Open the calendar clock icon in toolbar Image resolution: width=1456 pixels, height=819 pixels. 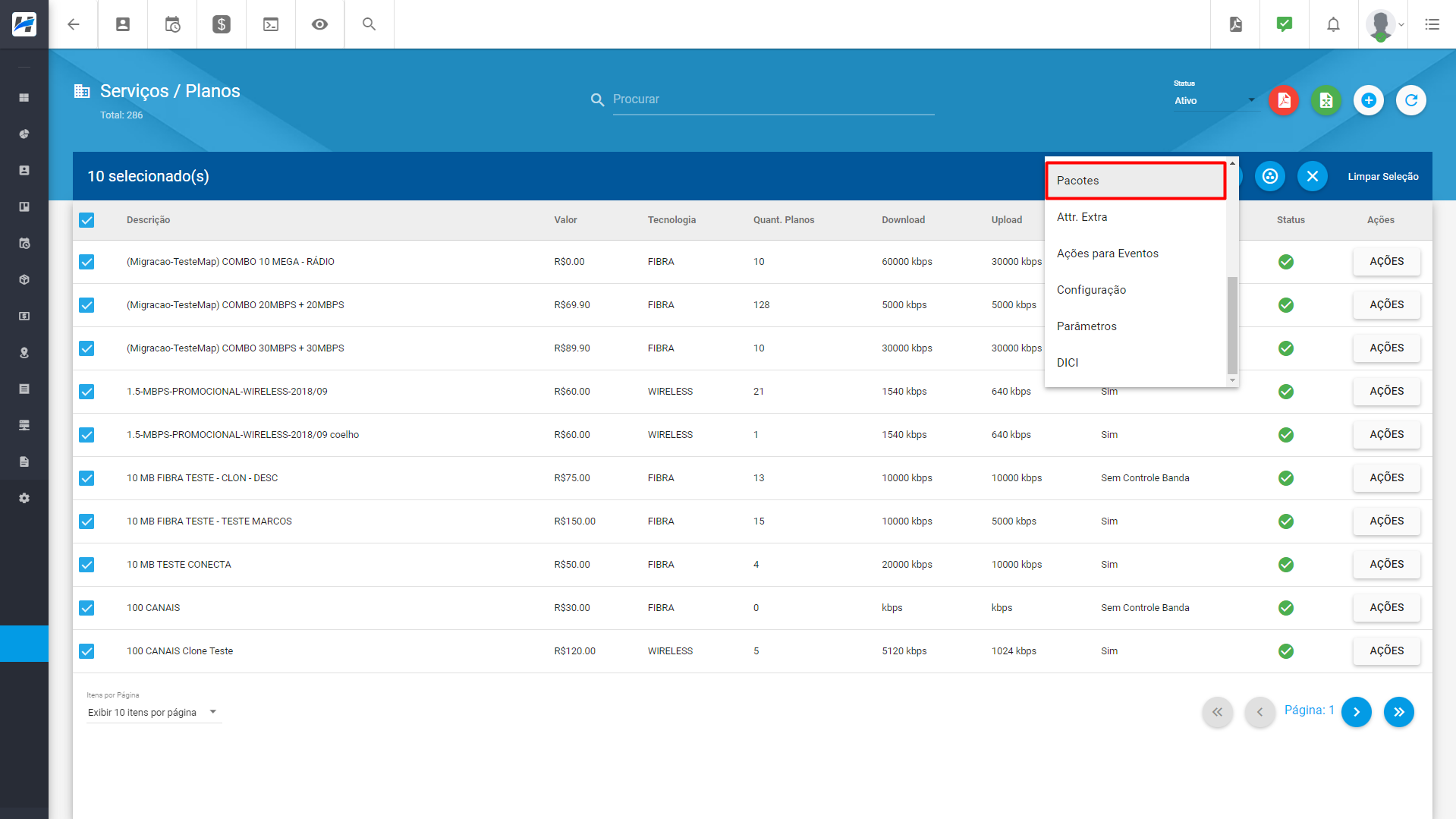[172, 24]
